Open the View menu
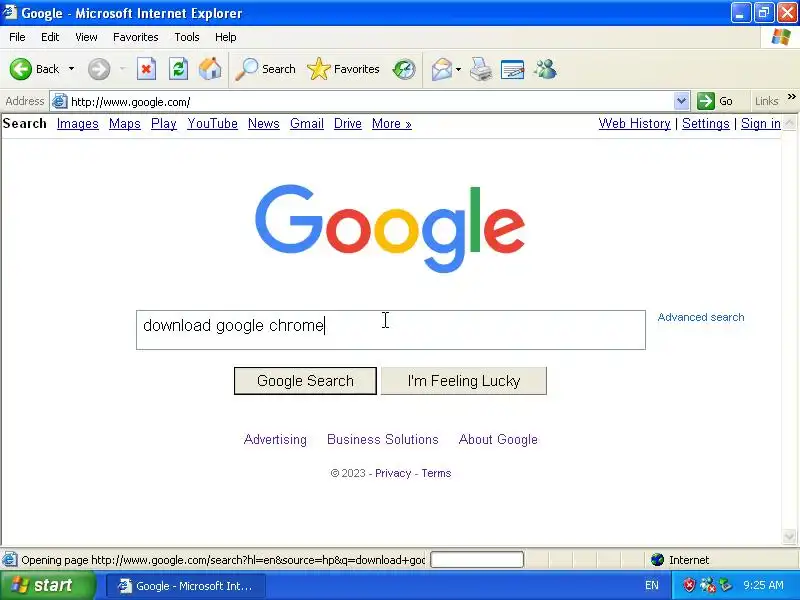This screenshot has width=800, height=600. pos(86,37)
